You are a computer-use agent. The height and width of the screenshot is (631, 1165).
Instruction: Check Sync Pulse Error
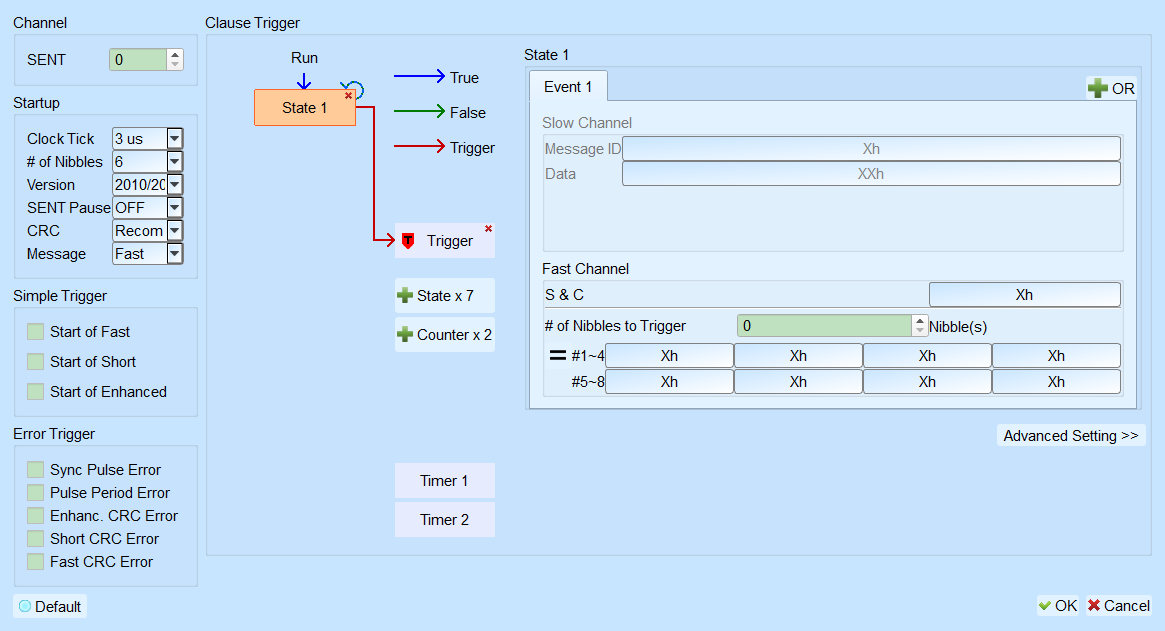pos(35,470)
